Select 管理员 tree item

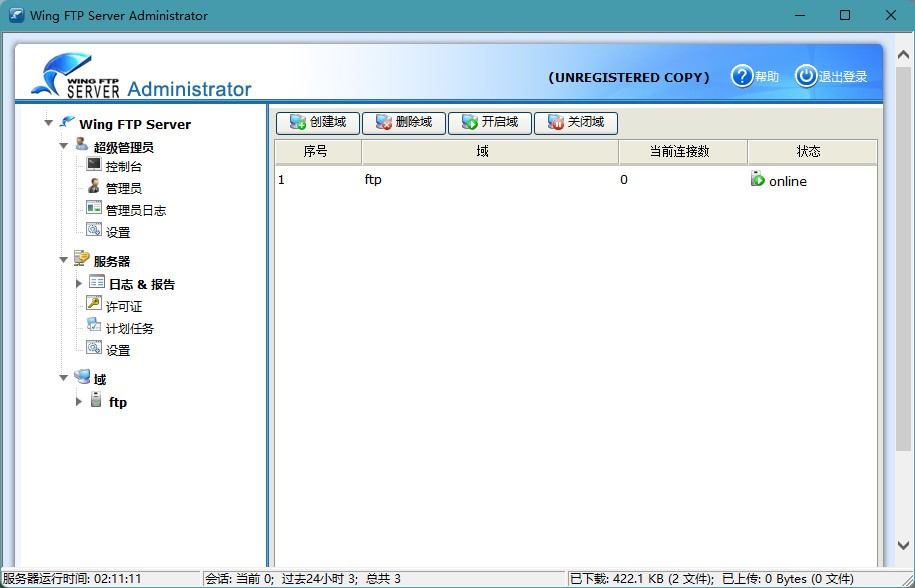(124, 188)
